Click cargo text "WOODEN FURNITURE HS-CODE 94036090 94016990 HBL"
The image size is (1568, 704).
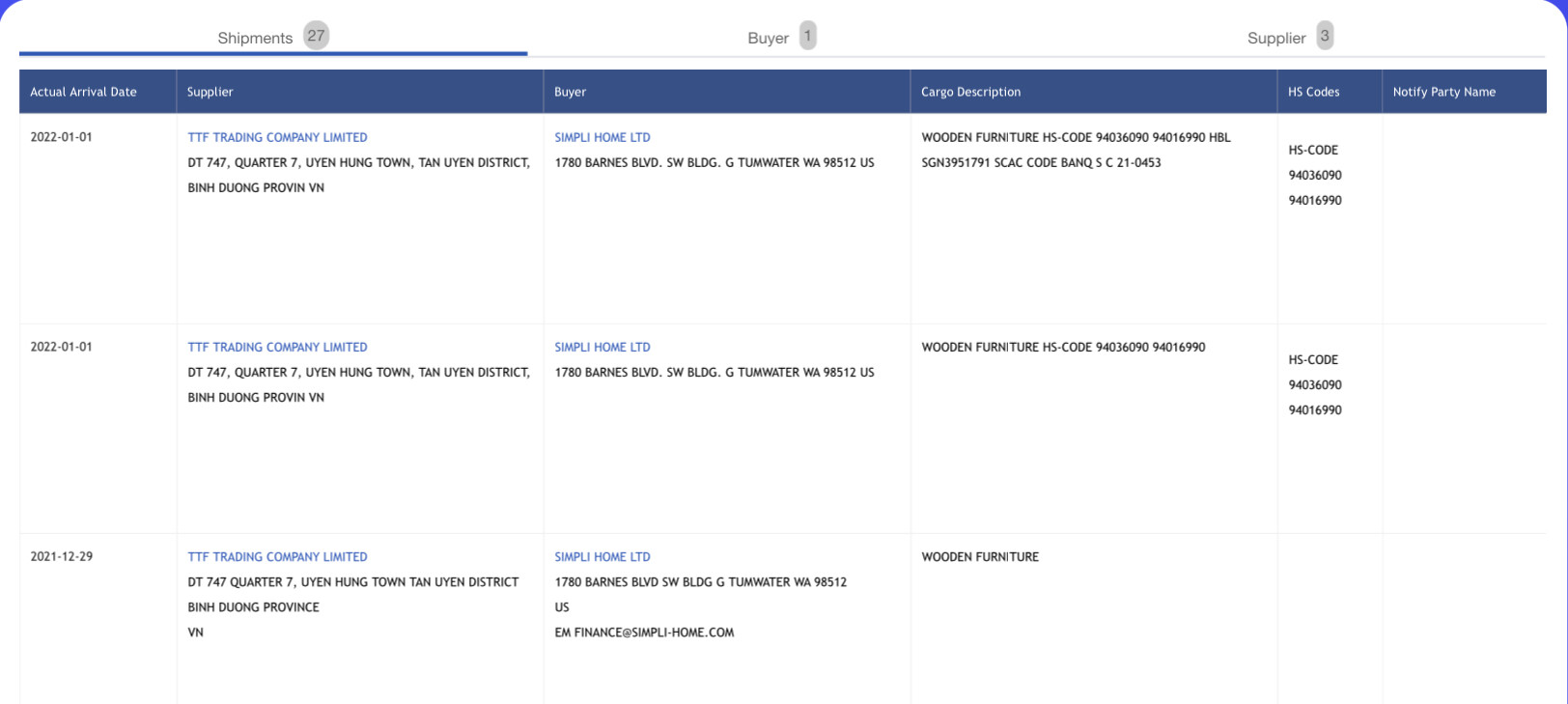point(1076,138)
